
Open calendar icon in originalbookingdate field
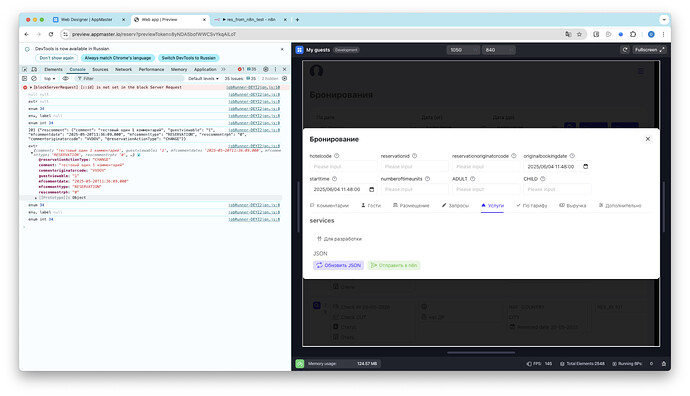point(585,166)
